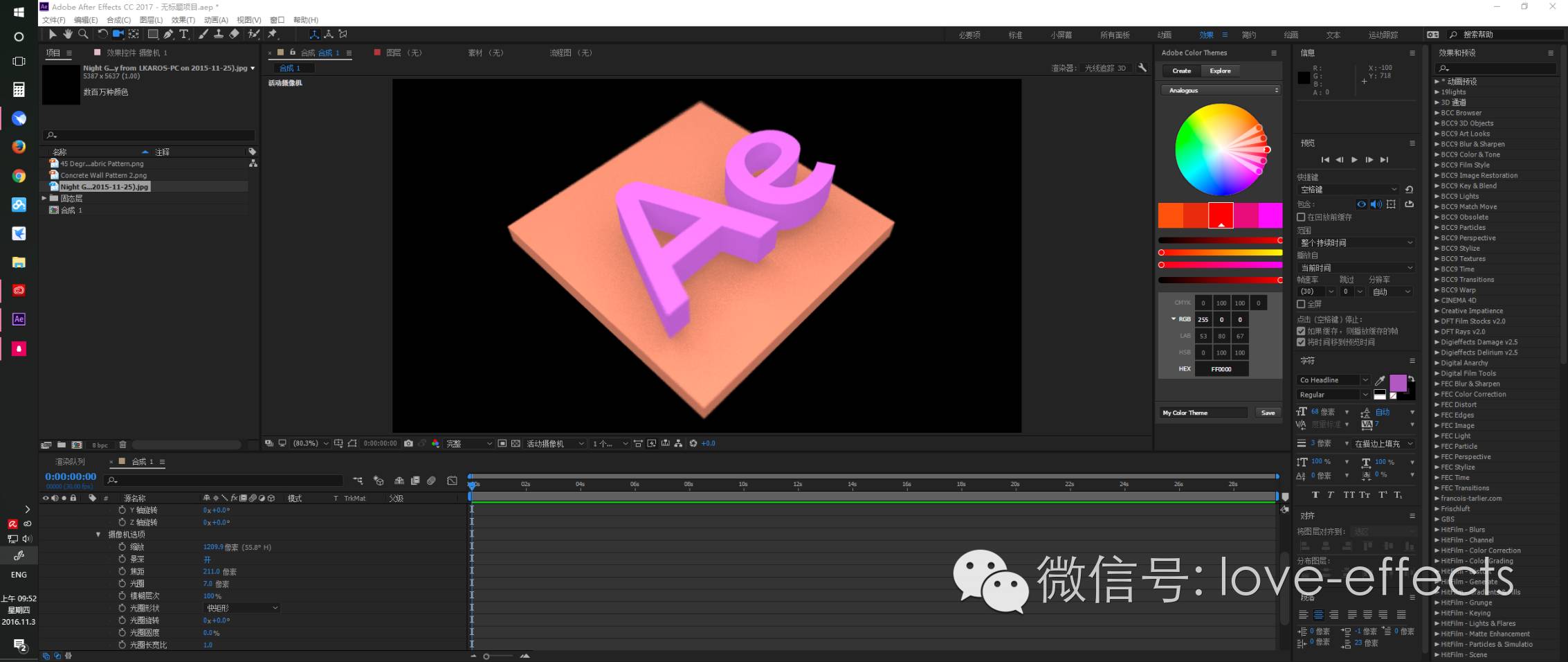Open 效果(T) menu
This screenshot has height=662, width=1568.
tap(183, 20)
